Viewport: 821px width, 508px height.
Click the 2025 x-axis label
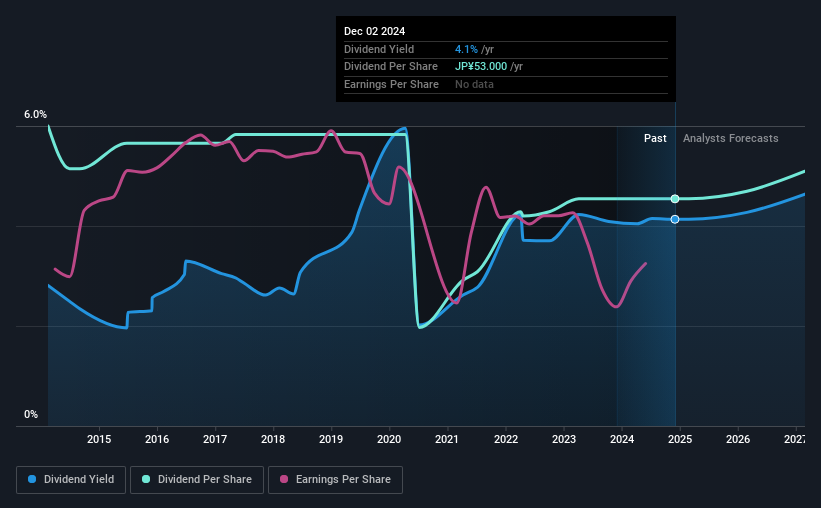click(x=680, y=439)
